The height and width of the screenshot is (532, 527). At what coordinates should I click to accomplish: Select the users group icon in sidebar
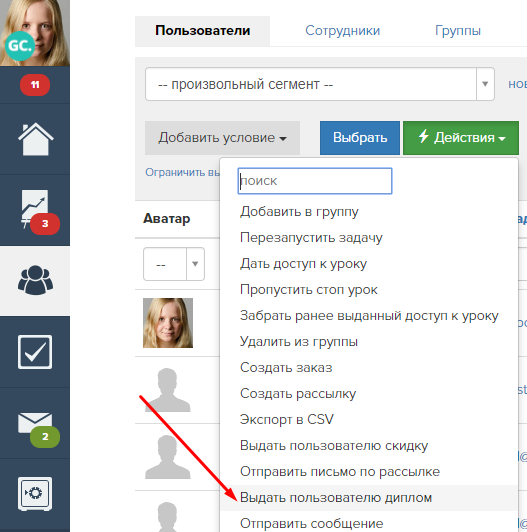click(35, 280)
